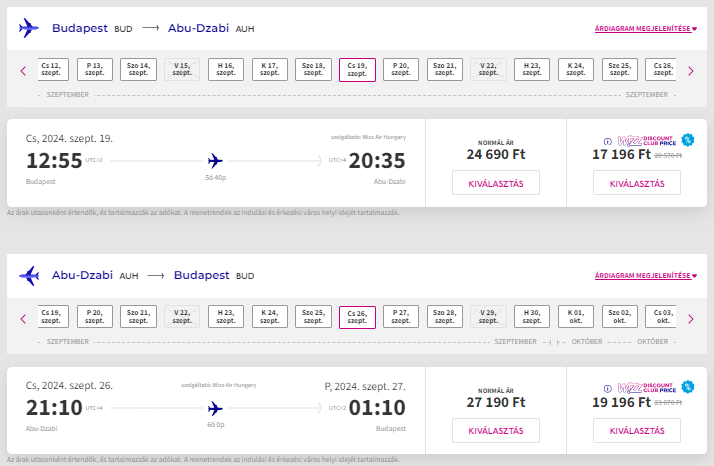714x466 pixels.
Task: Click plane icon in Budapest–Abu-Dzabi header
Action: click(x=29, y=28)
